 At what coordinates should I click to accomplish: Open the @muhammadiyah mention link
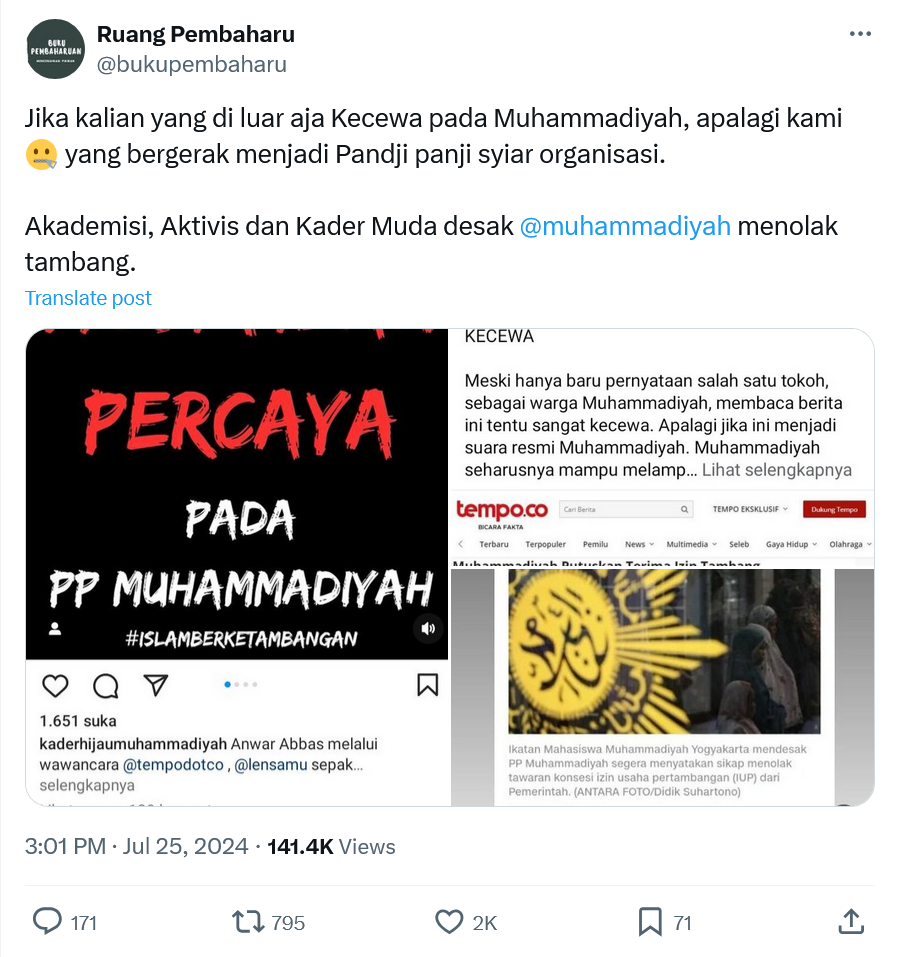625,226
